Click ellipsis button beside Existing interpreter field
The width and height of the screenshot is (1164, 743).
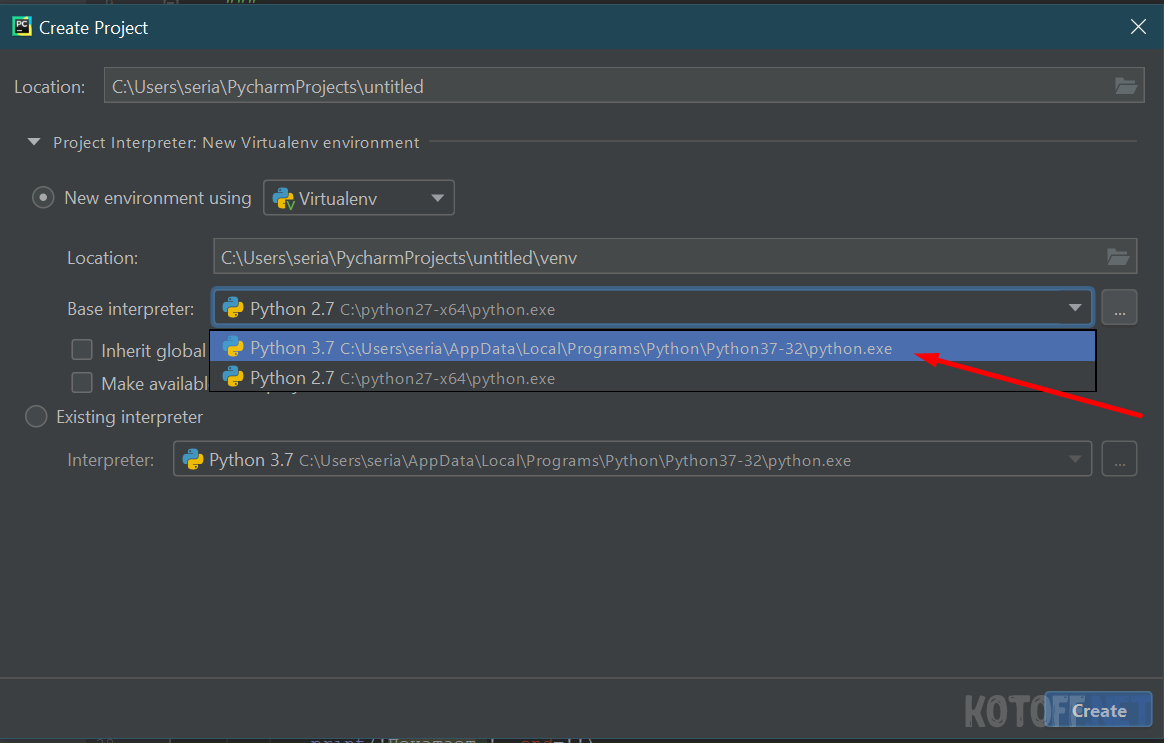point(1119,460)
